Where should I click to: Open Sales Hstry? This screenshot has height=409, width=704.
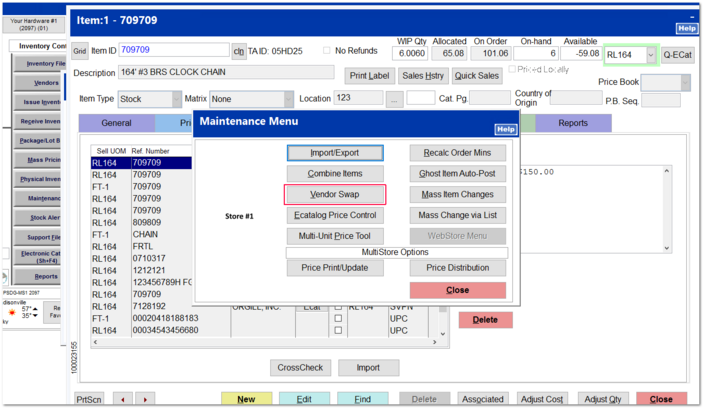[423, 76]
